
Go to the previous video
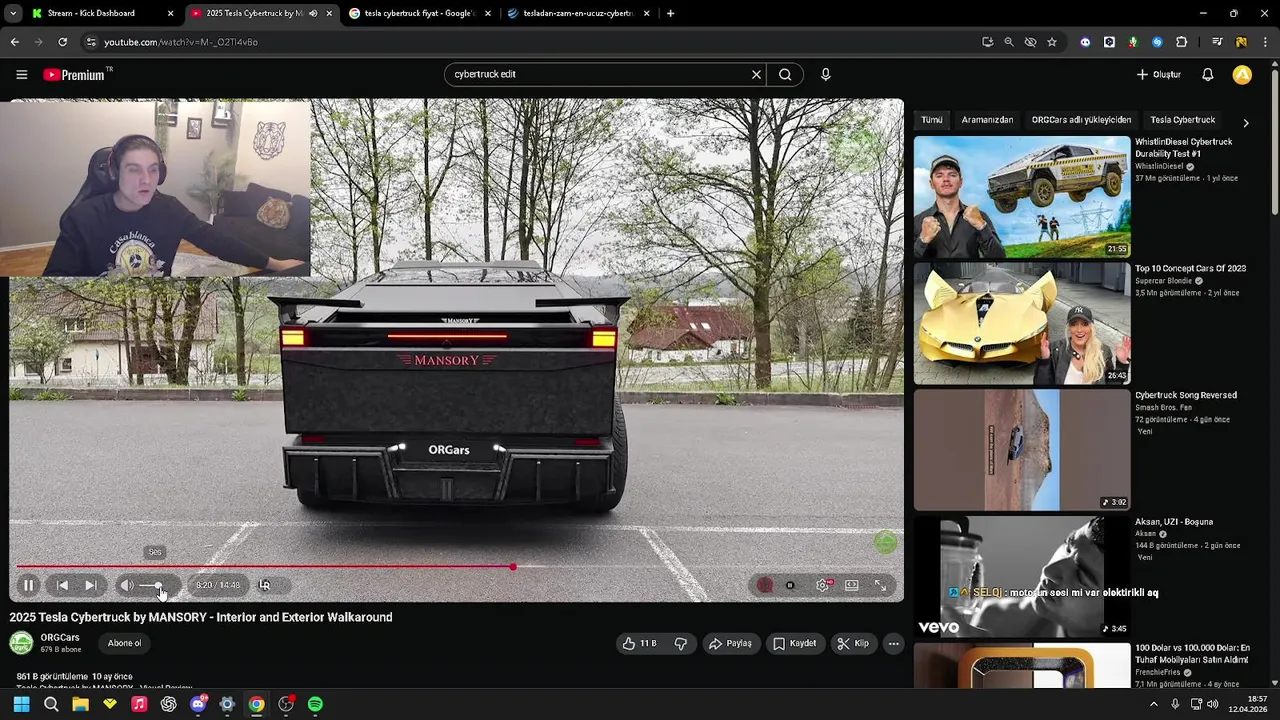62,585
